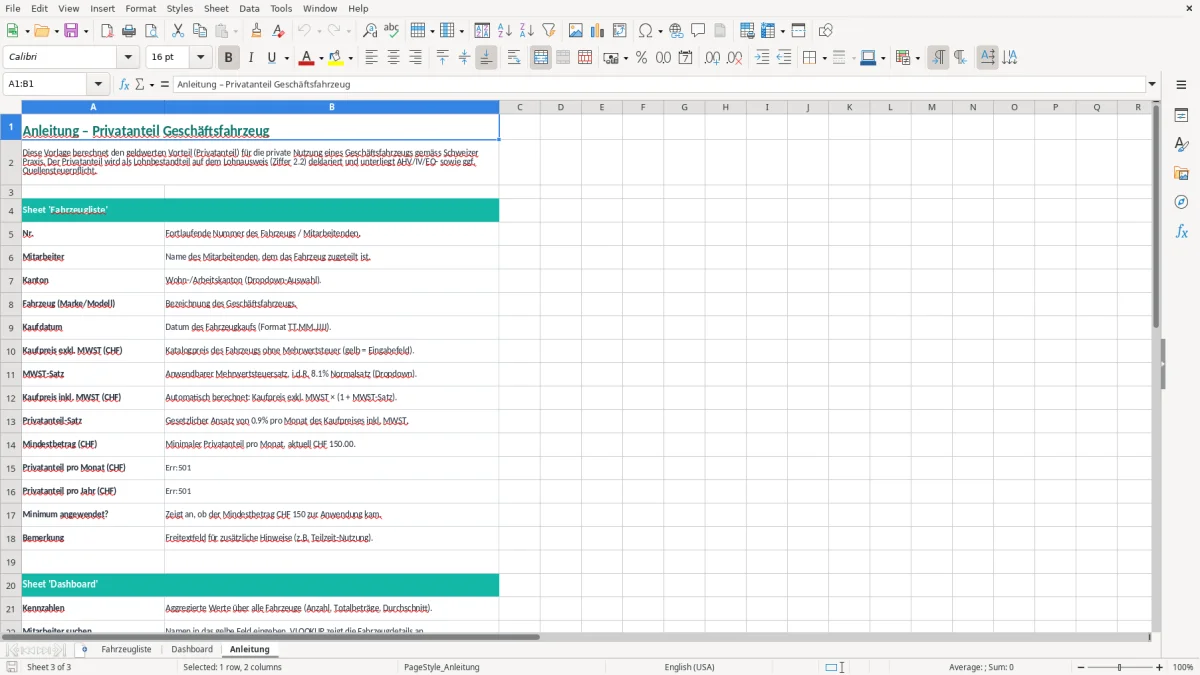Click the Cut scissors icon

point(178,31)
